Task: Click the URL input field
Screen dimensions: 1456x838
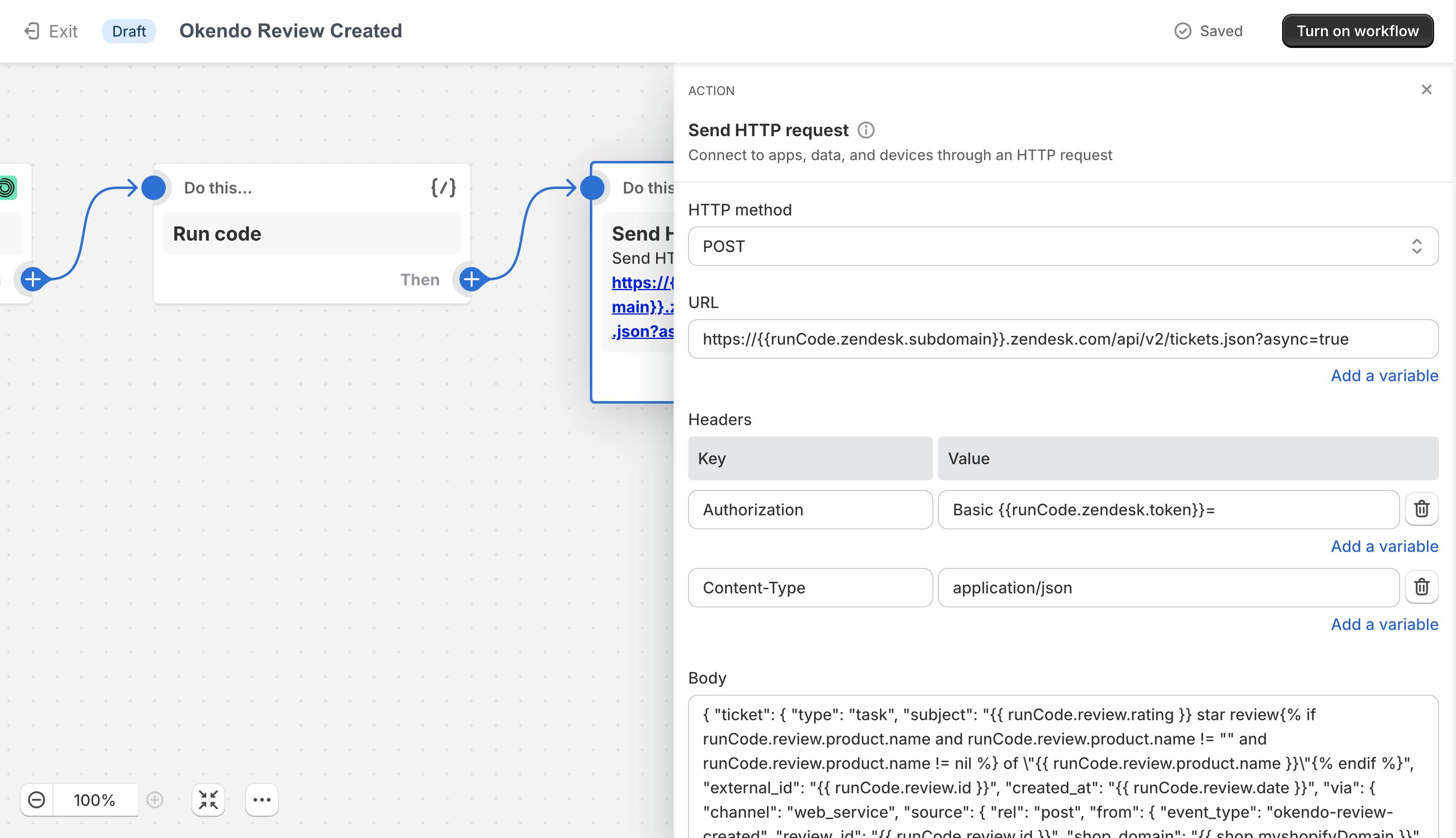Action: tap(1062, 339)
